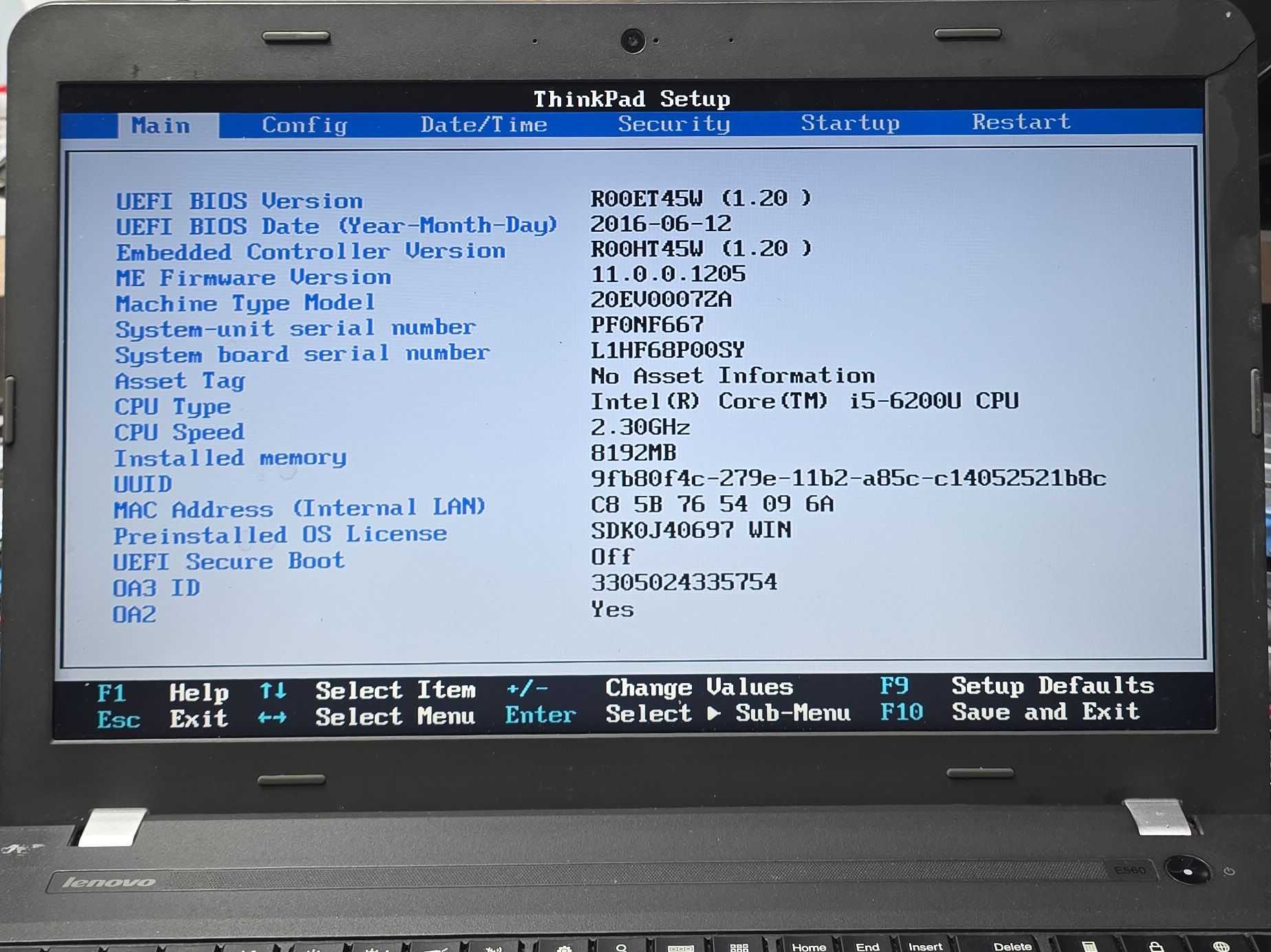Viewport: 1271px width, 952px height.
Task: Click BIOS version value R00ET45W (1.20)
Action: (x=702, y=198)
